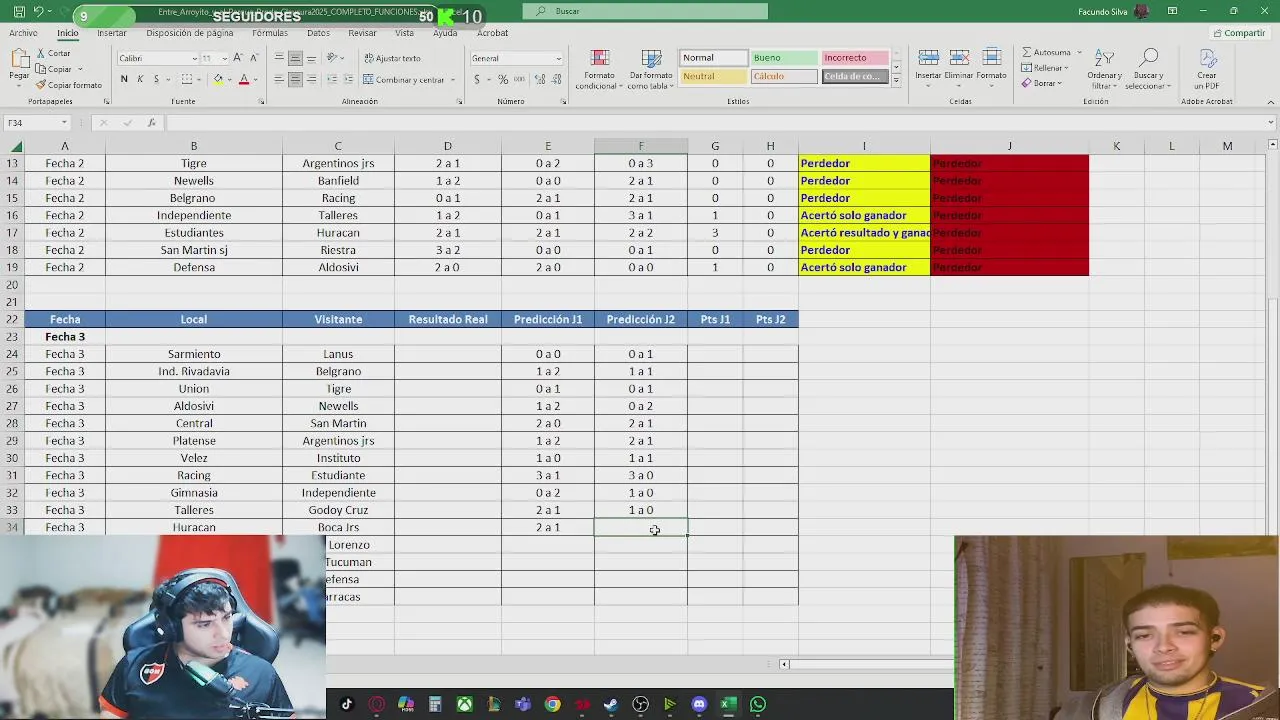The image size is (1280, 720).
Task: Click the Compartir share button
Action: (x=1239, y=33)
